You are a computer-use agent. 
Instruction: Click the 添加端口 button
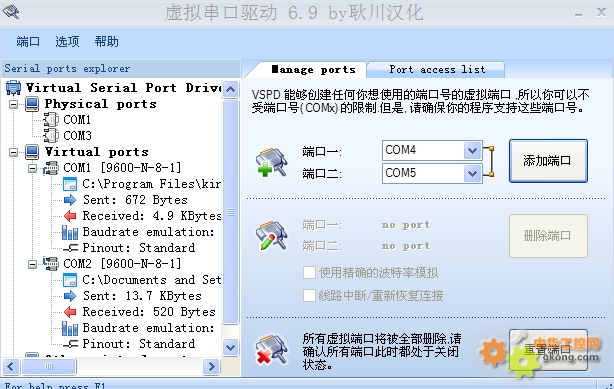click(x=548, y=161)
